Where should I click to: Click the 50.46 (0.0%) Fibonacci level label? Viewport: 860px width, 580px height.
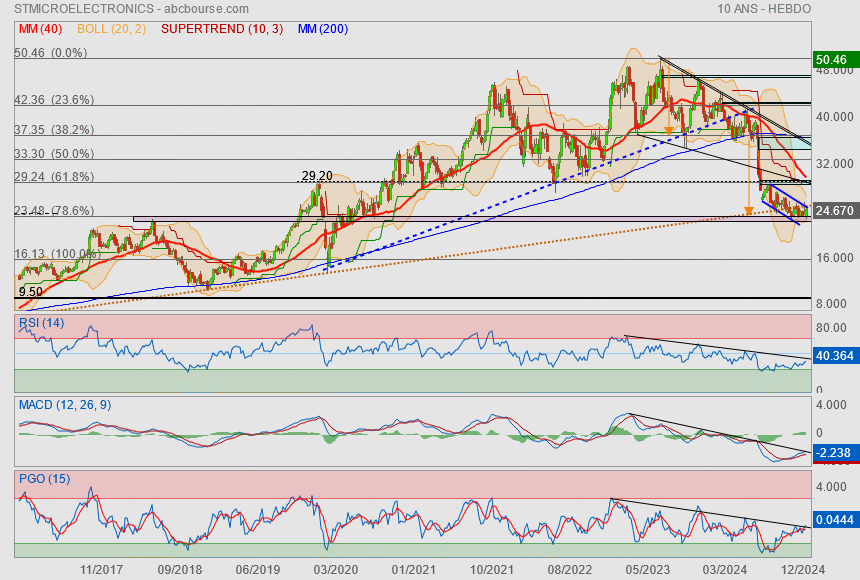[x=50, y=53]
